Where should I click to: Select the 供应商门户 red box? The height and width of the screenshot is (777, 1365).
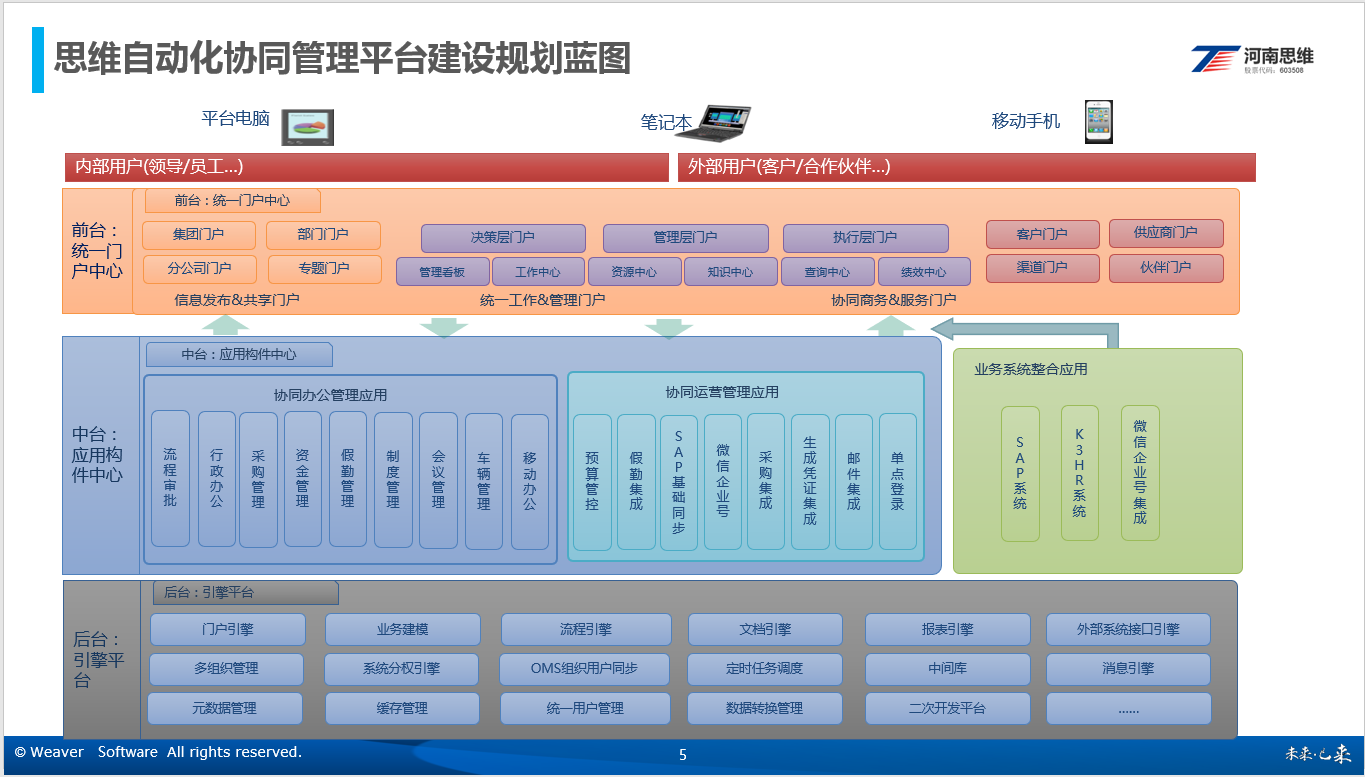(1166, 233)
